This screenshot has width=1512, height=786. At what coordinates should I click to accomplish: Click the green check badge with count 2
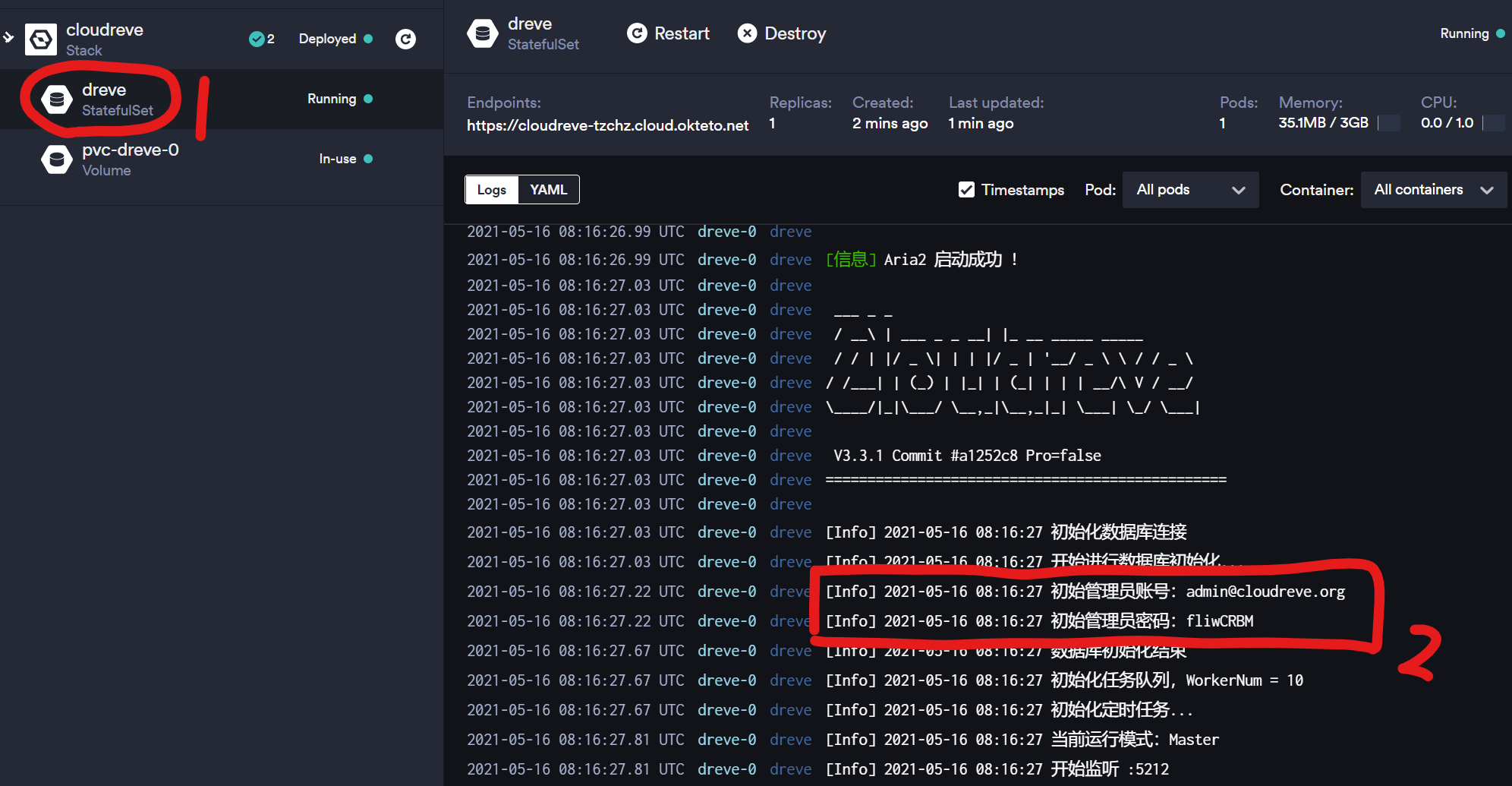(261, 39)
